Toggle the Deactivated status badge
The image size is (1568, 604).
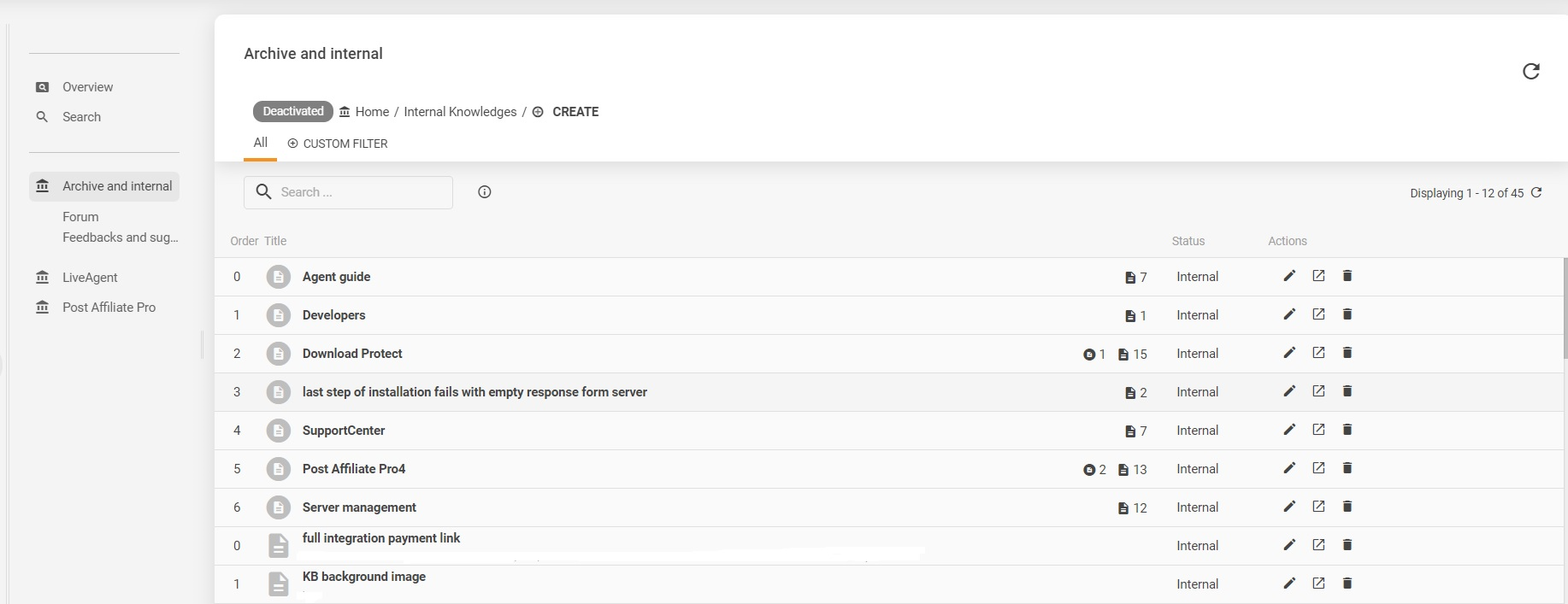[292, 111]
